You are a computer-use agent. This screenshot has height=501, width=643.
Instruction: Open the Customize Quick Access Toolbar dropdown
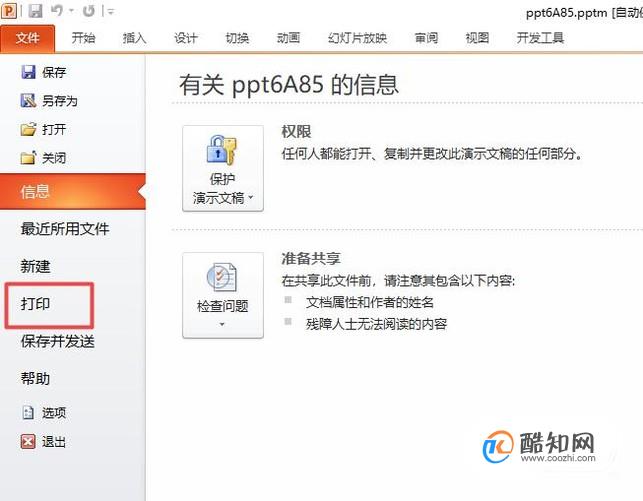tap(111, 11)
